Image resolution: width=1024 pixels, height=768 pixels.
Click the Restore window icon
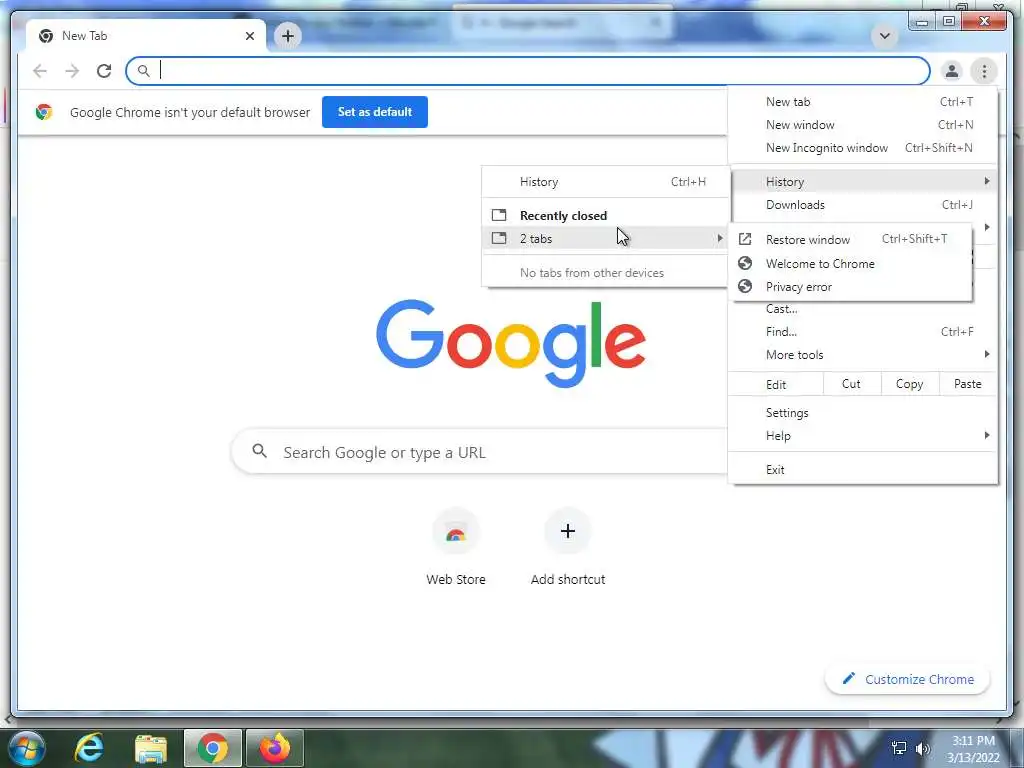coord(745,239)
